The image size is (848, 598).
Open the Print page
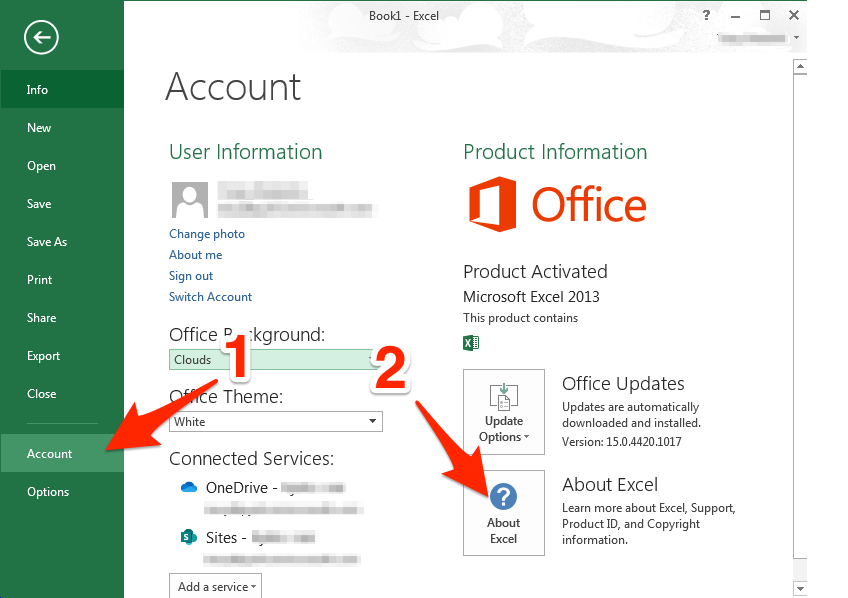[62, 280]
